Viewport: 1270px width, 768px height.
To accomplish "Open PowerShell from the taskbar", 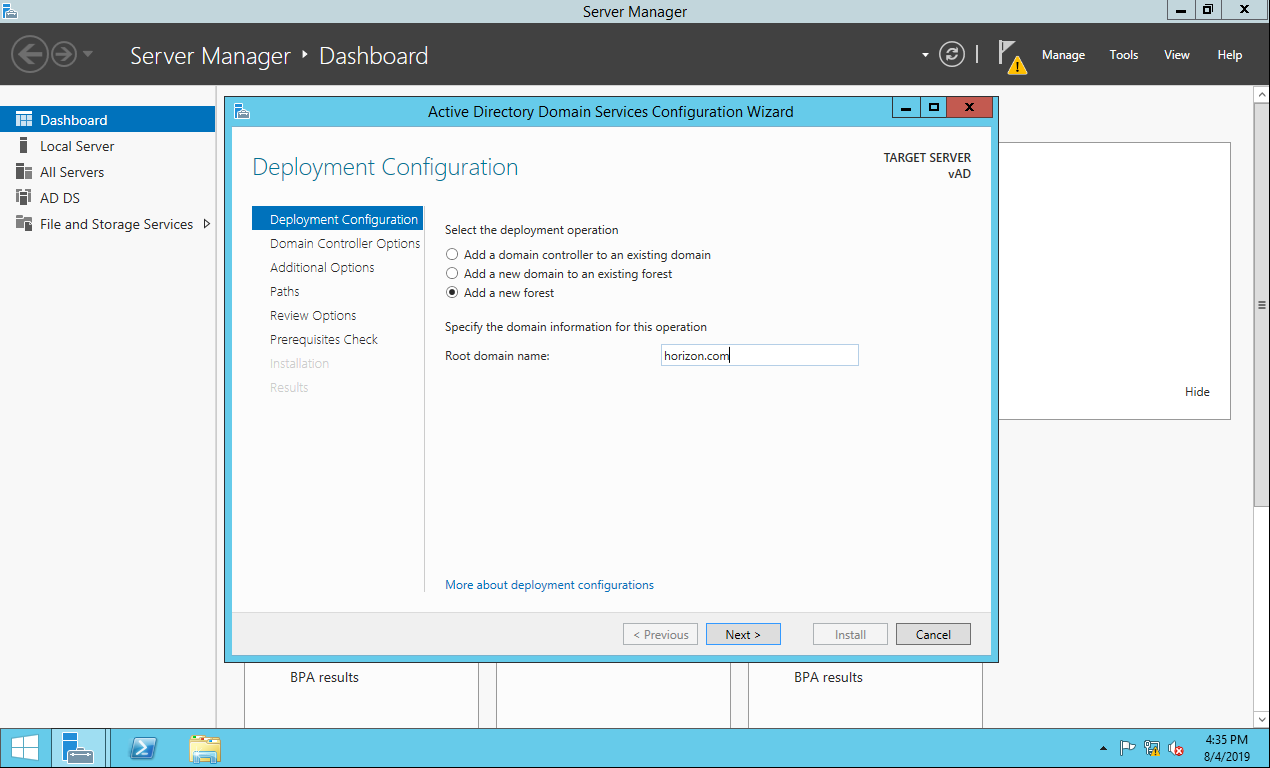I will (145, 748).
